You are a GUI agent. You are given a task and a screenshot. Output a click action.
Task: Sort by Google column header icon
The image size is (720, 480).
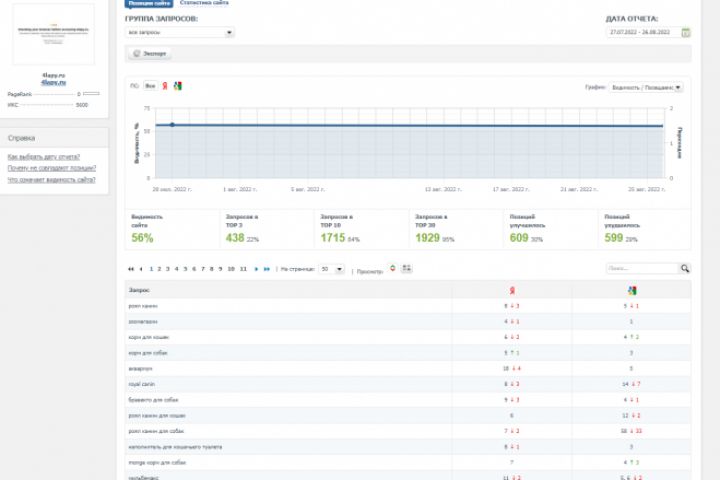[632, 290]
